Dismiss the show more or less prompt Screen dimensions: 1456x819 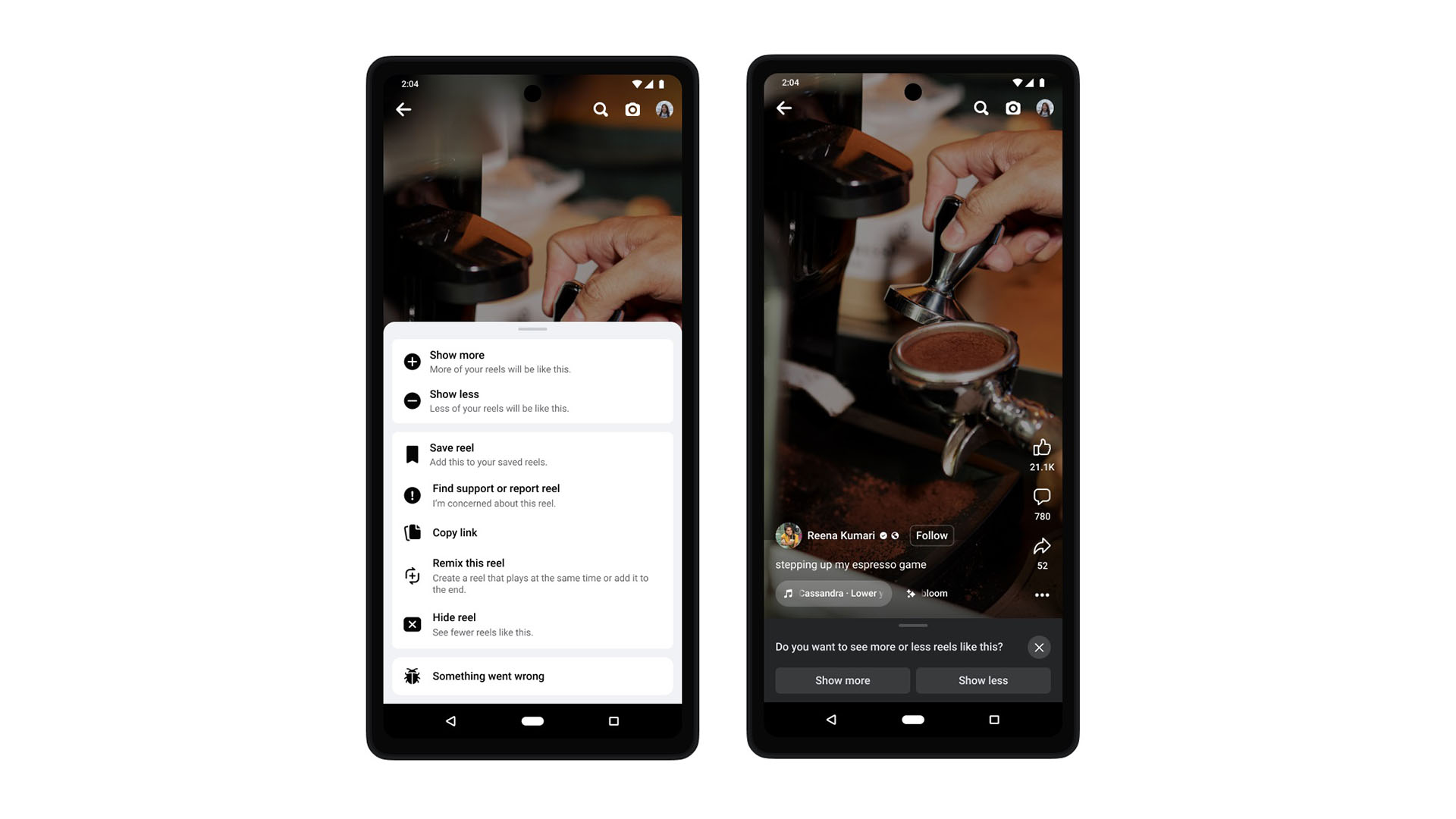[1040, 647]
